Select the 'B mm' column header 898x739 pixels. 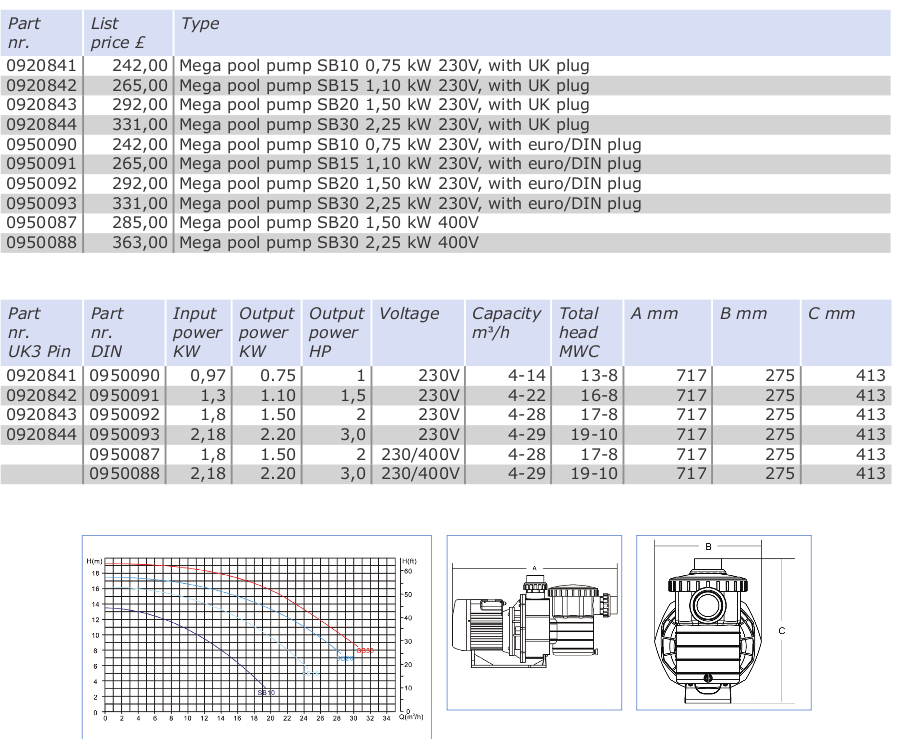[756, 332]
